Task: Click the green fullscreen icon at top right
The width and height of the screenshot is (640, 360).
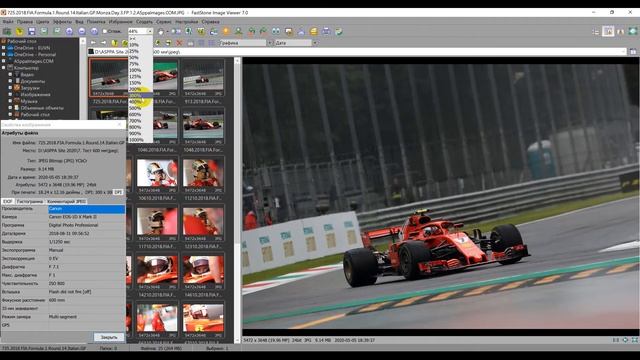Action: click(x=633, y=31)
